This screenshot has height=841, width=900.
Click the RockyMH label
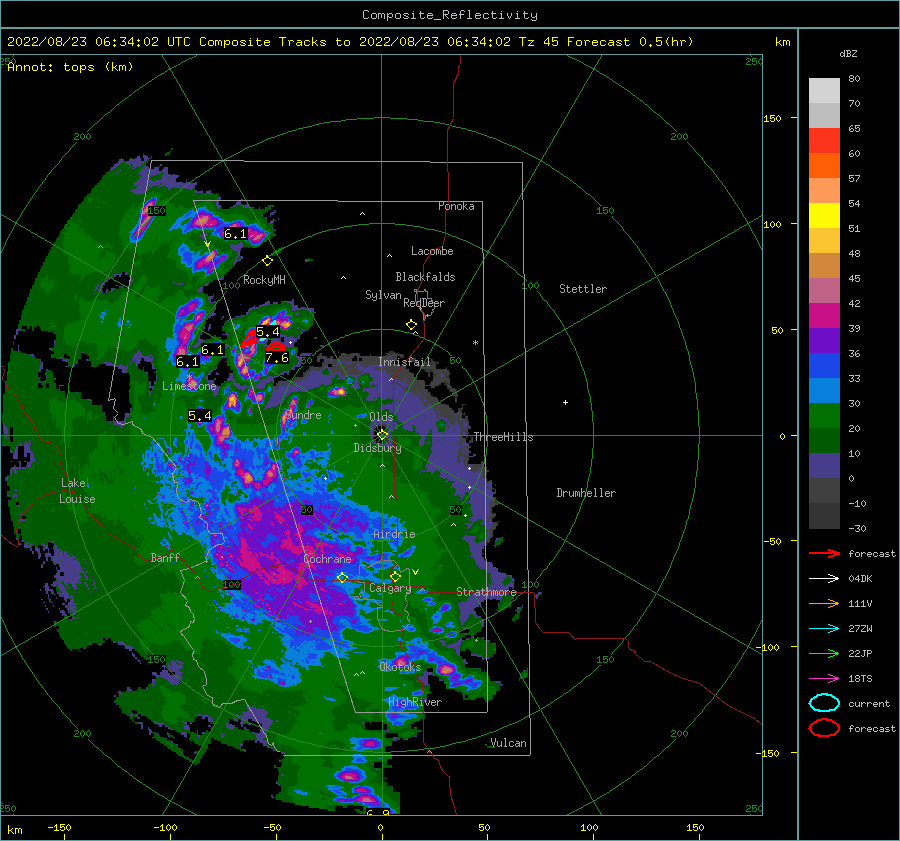(x=264, y=280)
